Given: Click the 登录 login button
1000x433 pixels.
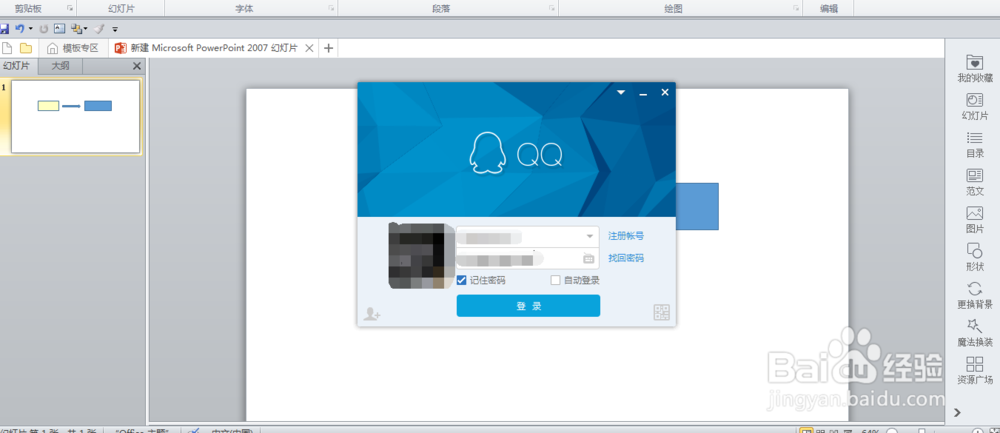Looking at the screenshot, I should (x=528, y=306).
